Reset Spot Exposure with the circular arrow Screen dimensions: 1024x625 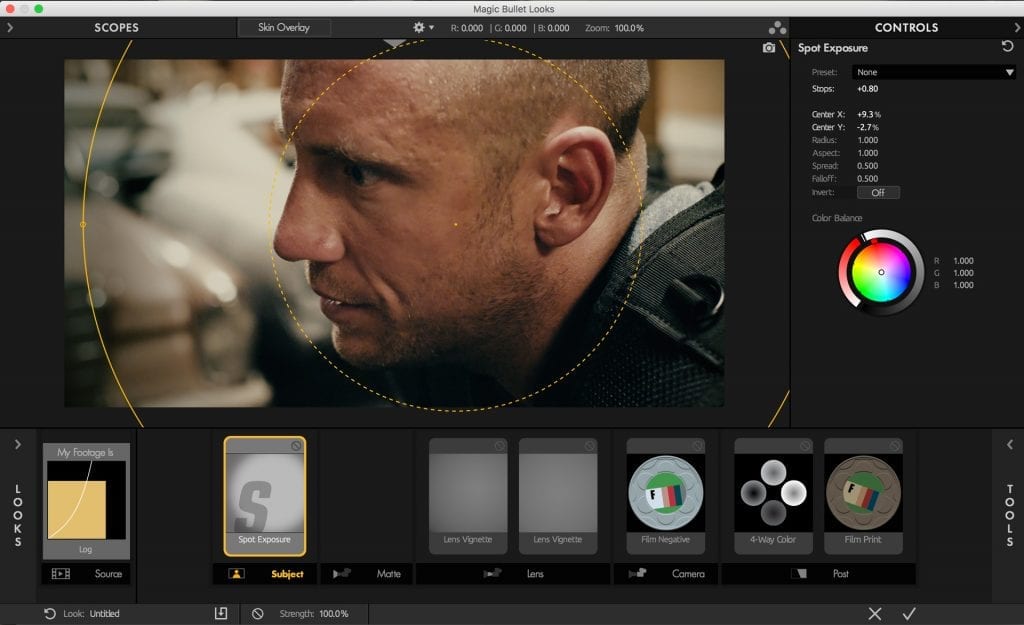[1007, 47]
